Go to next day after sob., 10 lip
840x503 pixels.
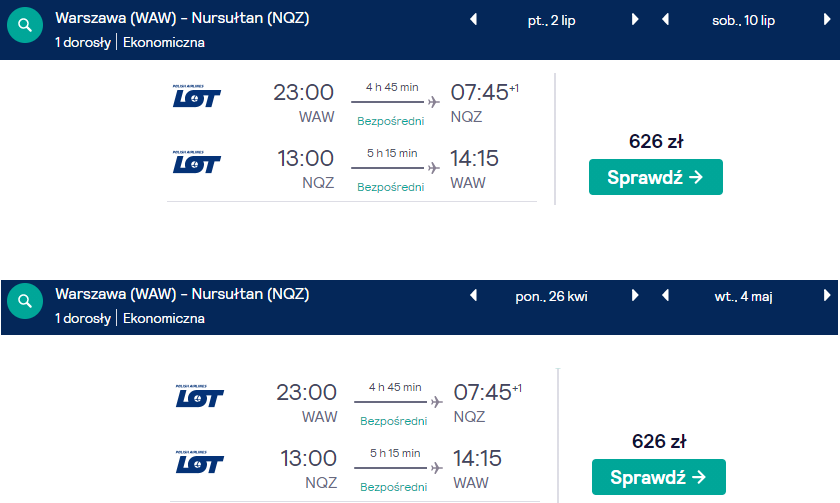click(x=827, y=20)
